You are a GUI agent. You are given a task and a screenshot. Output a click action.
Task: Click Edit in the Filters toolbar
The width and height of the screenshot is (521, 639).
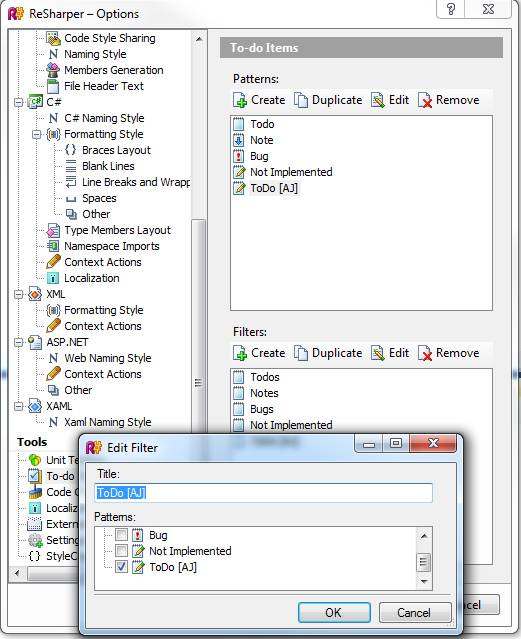(x=390, y=353)
